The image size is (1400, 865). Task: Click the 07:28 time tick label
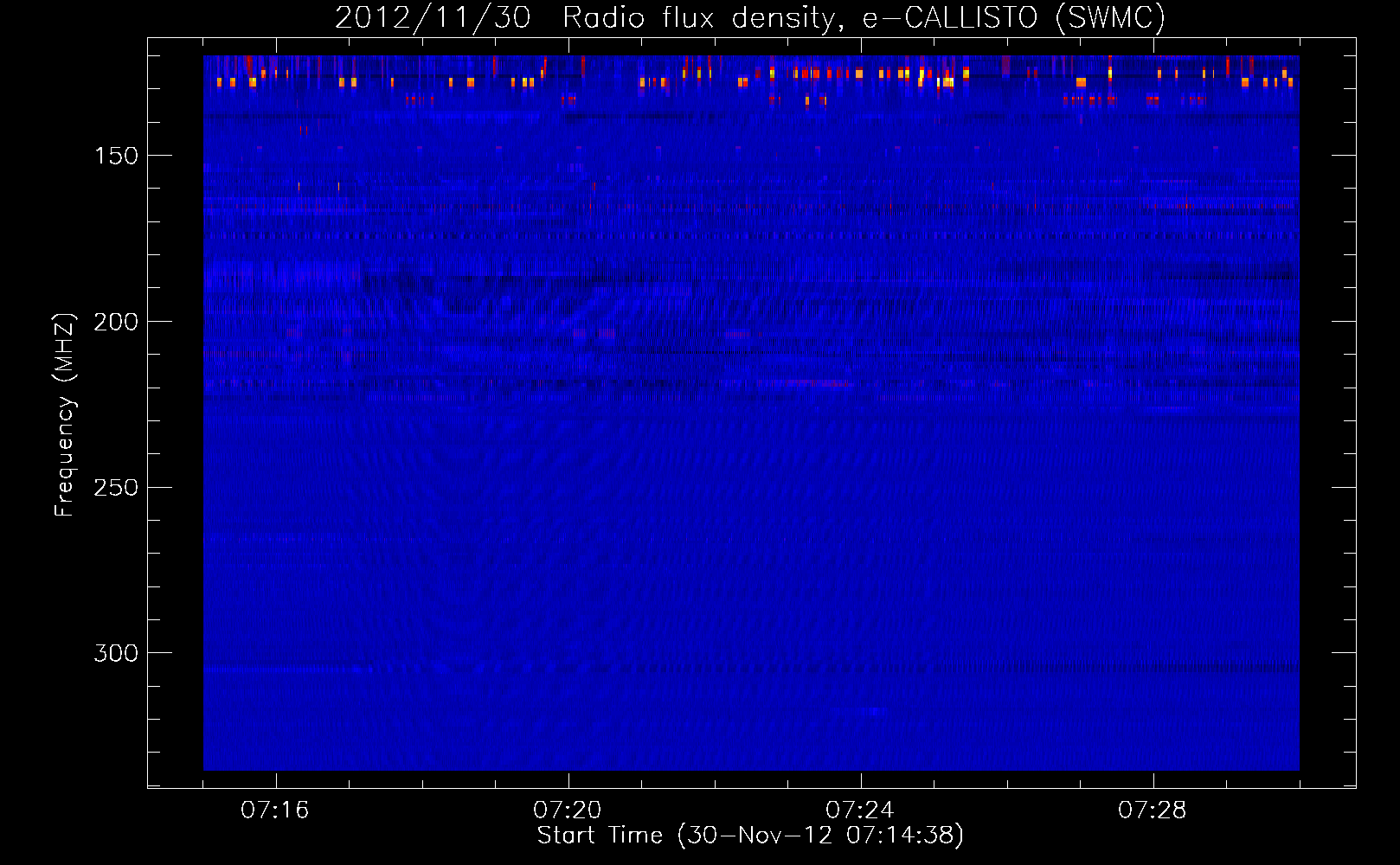[1153, 811]
